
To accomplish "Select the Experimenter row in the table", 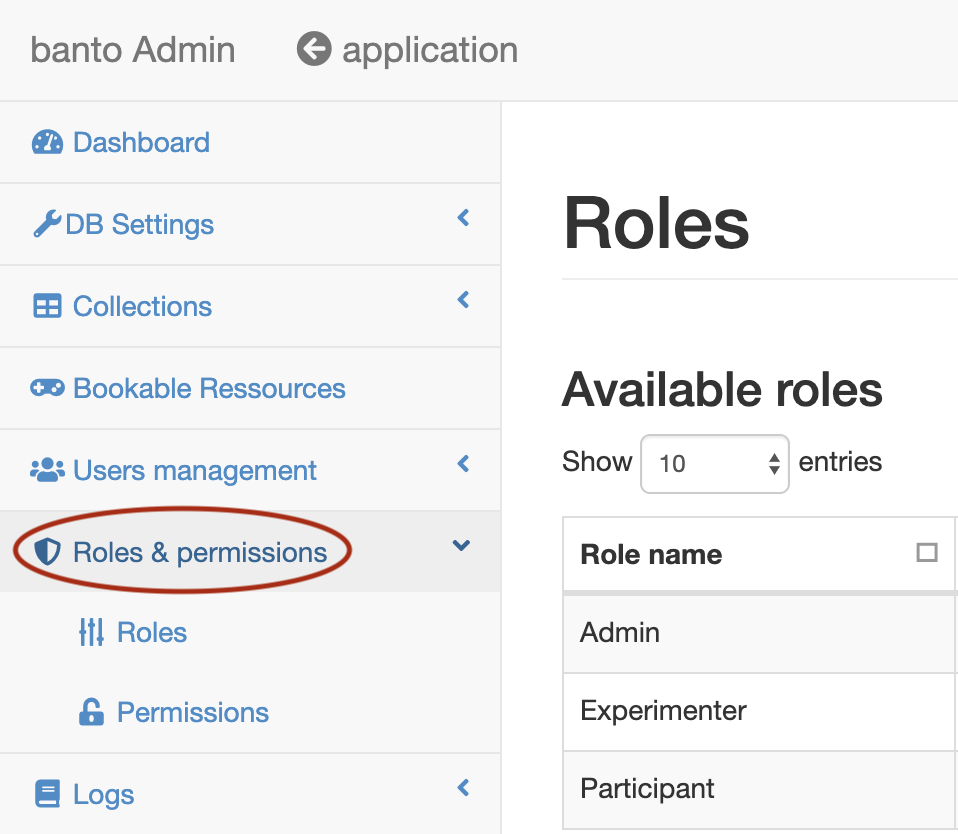I will 662,711.
